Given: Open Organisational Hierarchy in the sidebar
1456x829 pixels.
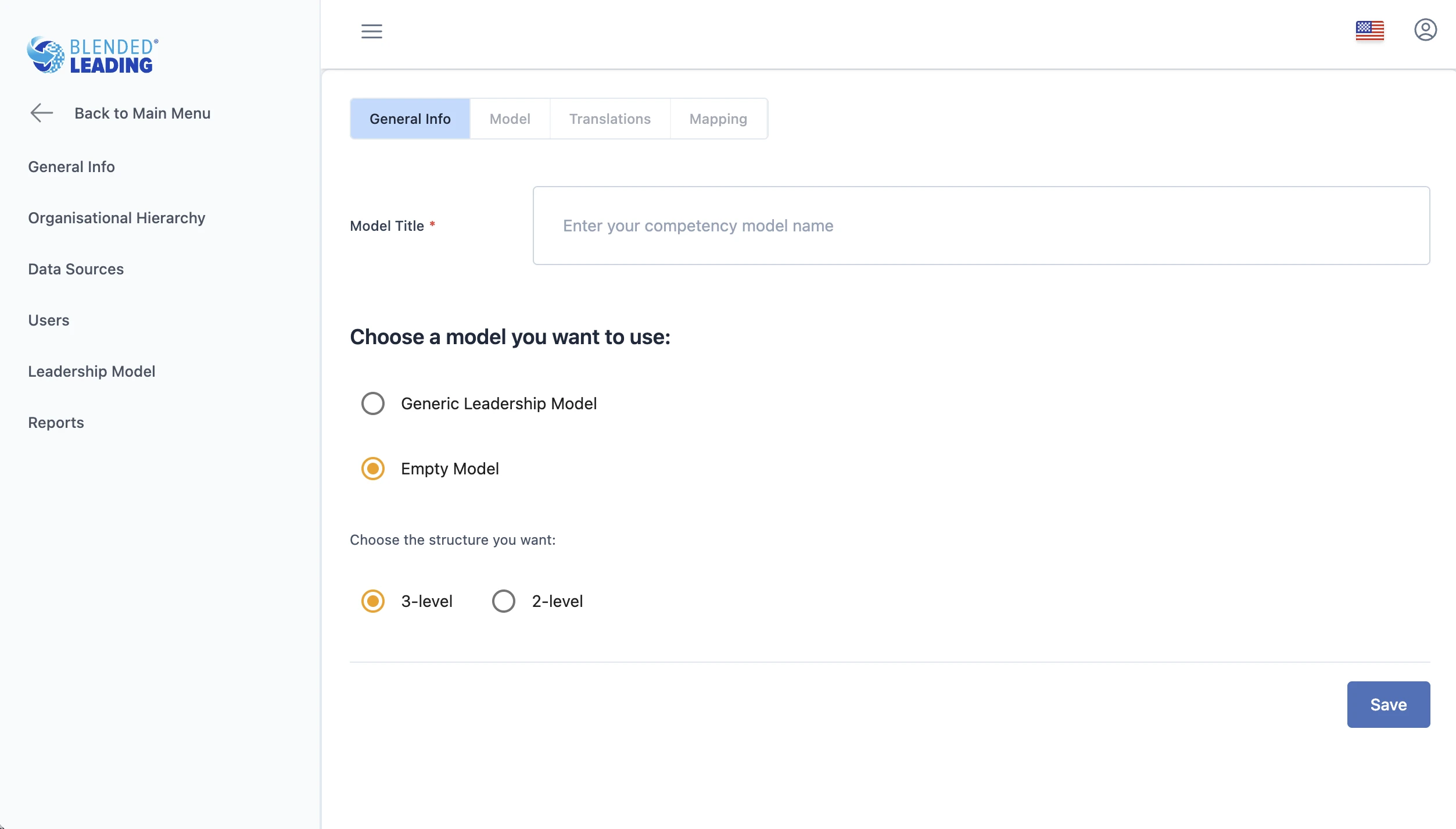Looking at the screenshot, I should [117, 218].
